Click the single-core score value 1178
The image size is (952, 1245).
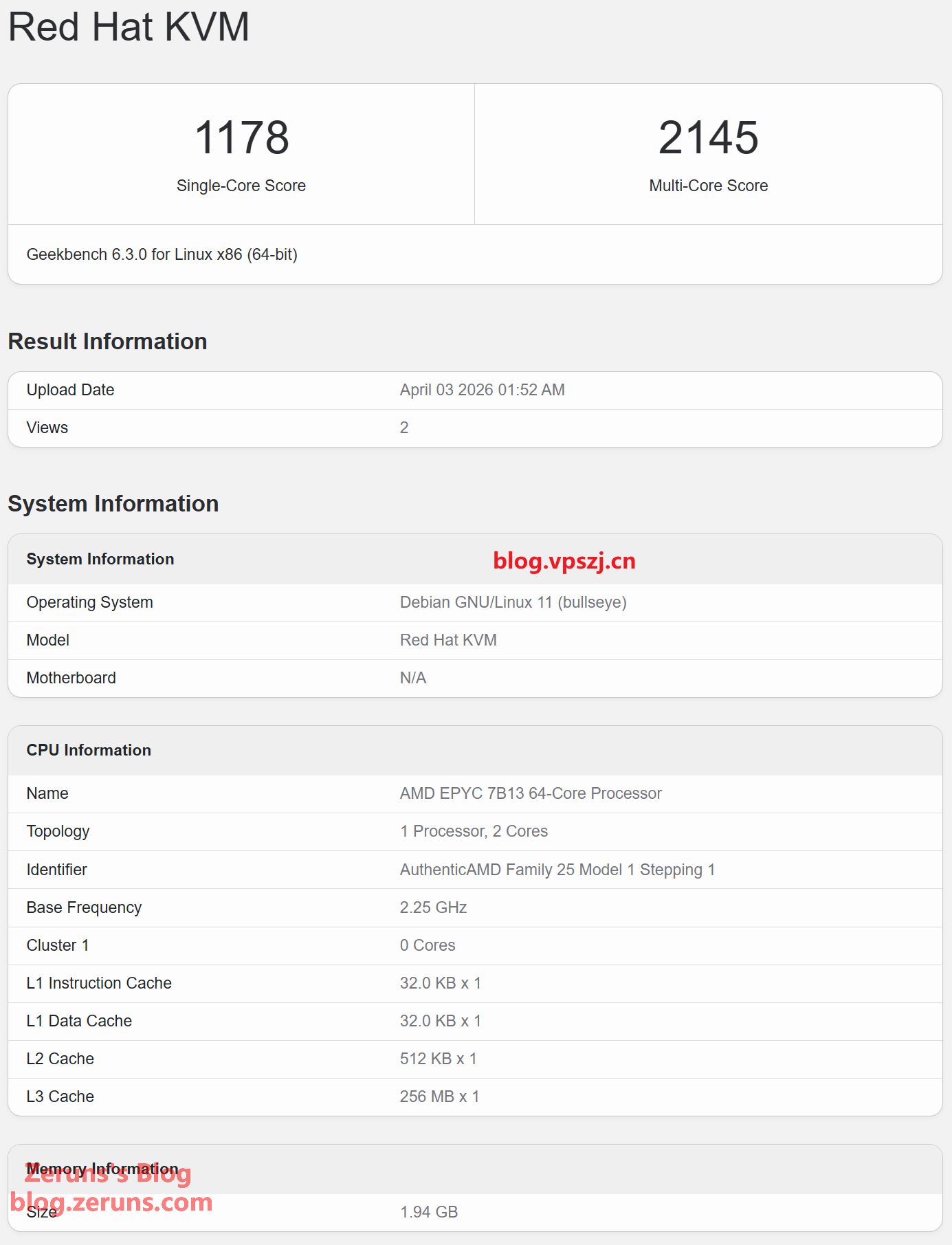(241, 137)
